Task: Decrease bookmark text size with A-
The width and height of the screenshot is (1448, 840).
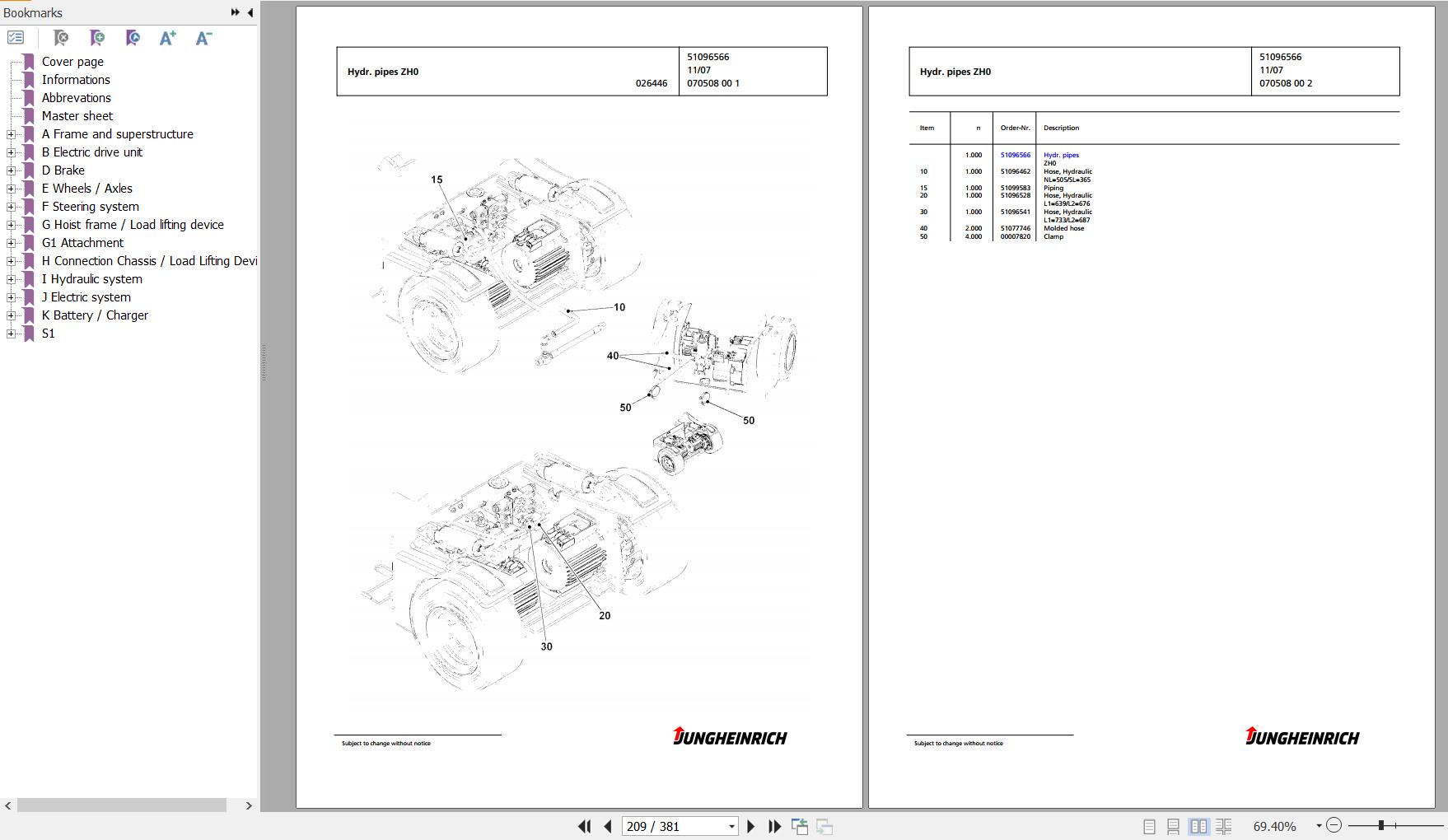Action: (x=203, y=38)
